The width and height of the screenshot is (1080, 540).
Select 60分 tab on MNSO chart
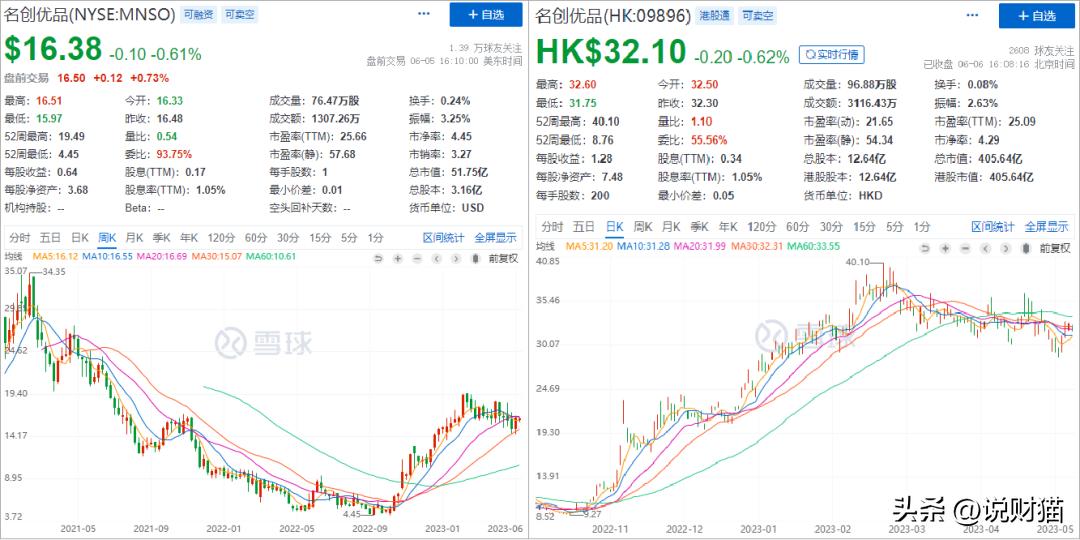coord(256,238)
